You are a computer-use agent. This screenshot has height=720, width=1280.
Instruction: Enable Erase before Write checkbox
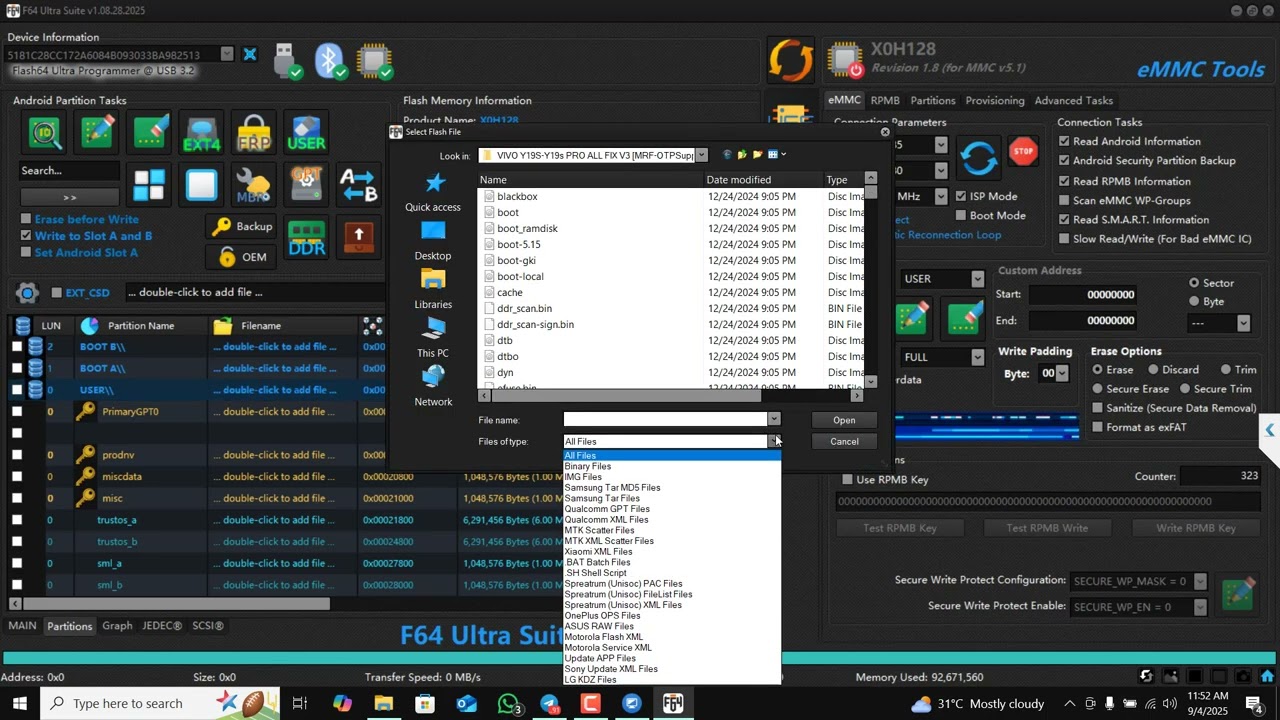[x=26, y=219]
